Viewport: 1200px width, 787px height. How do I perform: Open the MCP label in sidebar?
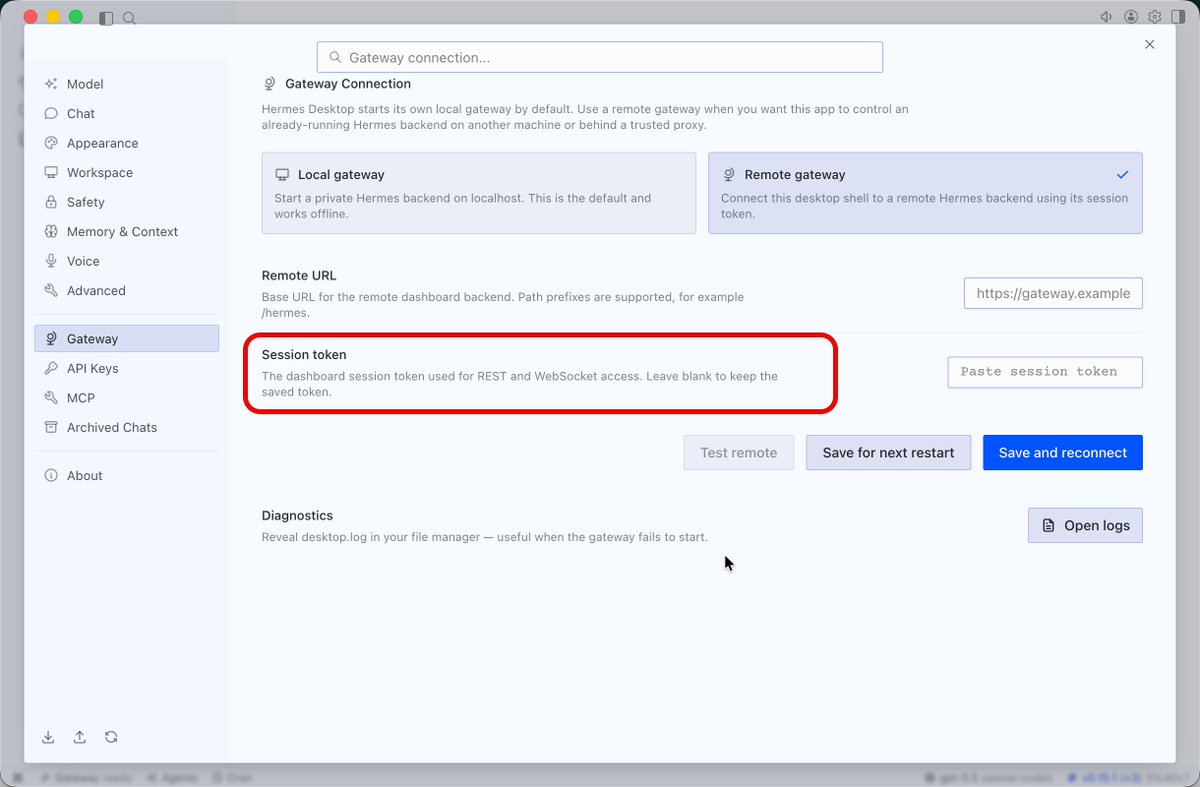(81, 398)
